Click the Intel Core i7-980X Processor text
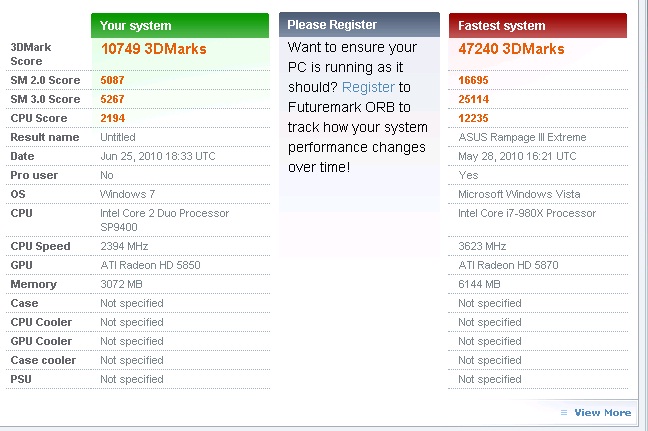This screenshot has height=431, width=648. pos(527,213)
